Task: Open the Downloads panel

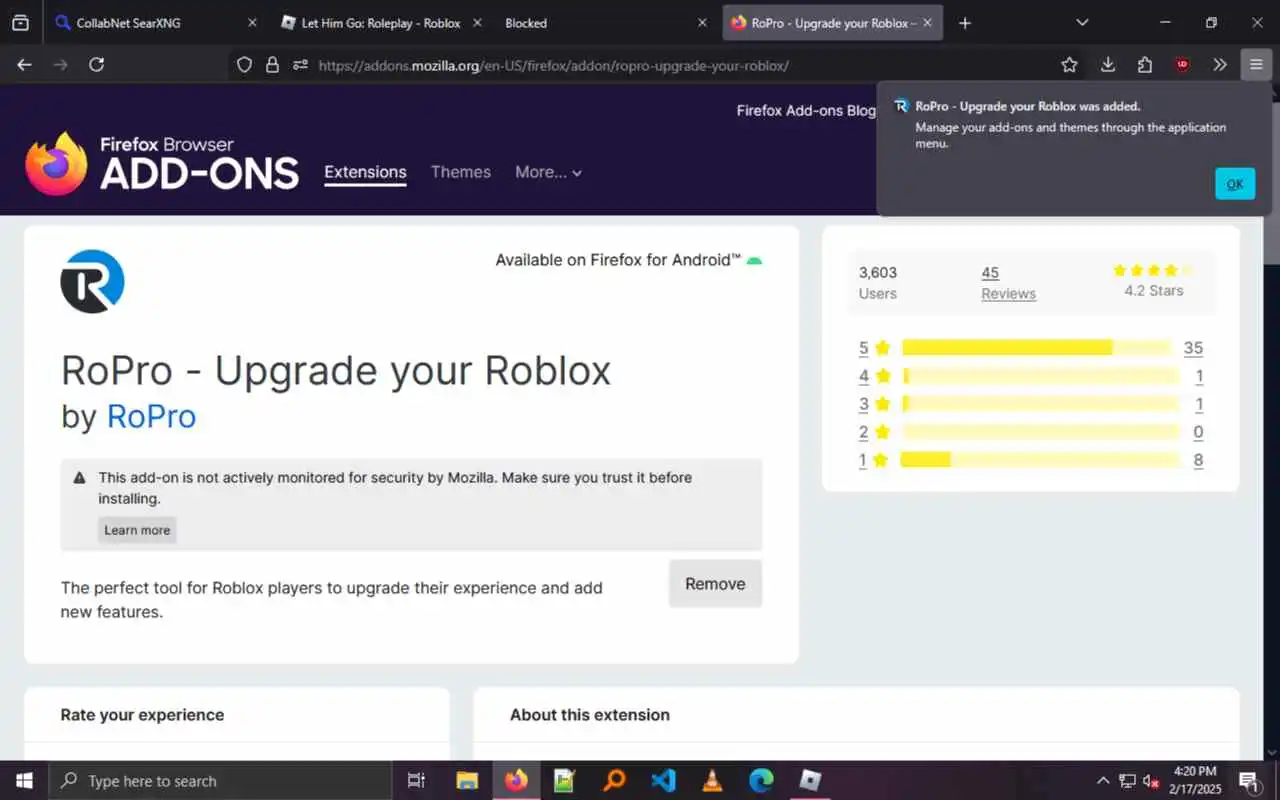Action: click(x=1107, y=65)
